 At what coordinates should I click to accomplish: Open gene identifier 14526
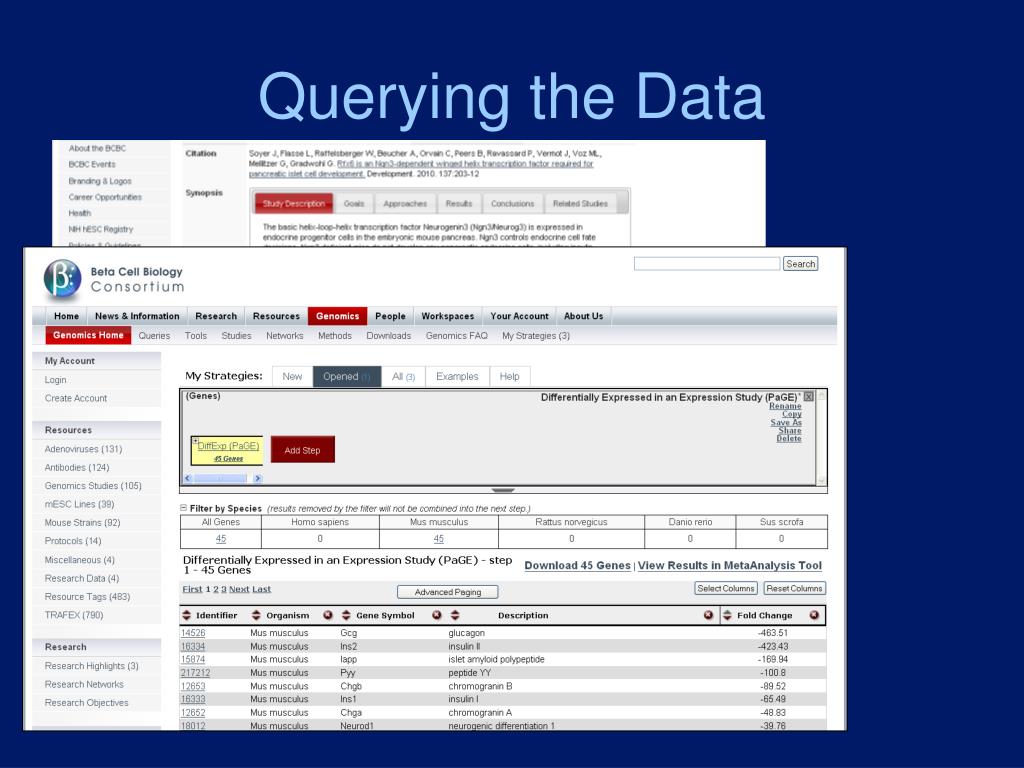pos(193,633)
